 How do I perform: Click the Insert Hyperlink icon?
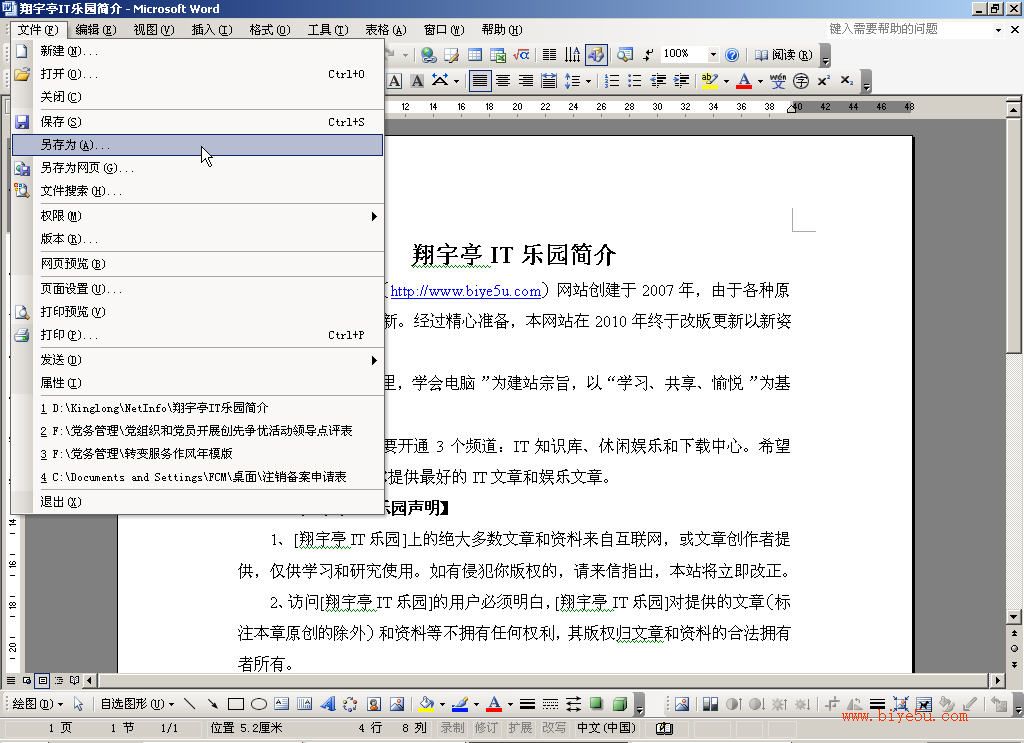coord(427,55)
